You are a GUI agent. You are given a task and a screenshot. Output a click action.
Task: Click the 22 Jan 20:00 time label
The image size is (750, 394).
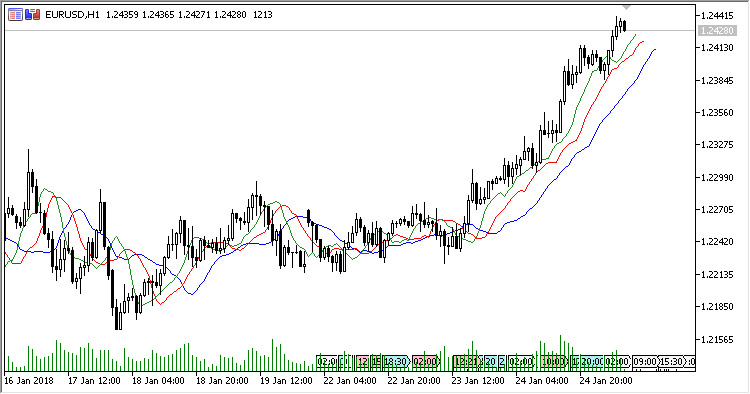pyautogui.click(x=414, y=381)
